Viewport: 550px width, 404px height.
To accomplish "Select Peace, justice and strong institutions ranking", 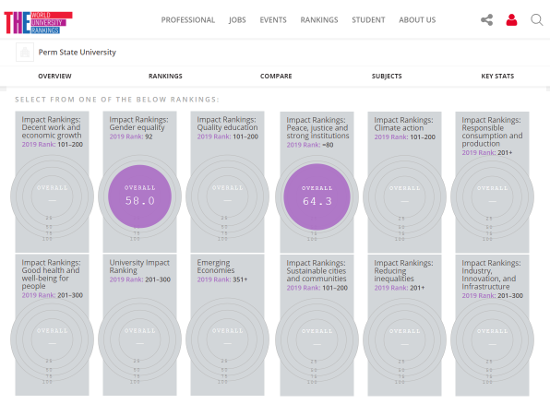I will coord(317,128).
